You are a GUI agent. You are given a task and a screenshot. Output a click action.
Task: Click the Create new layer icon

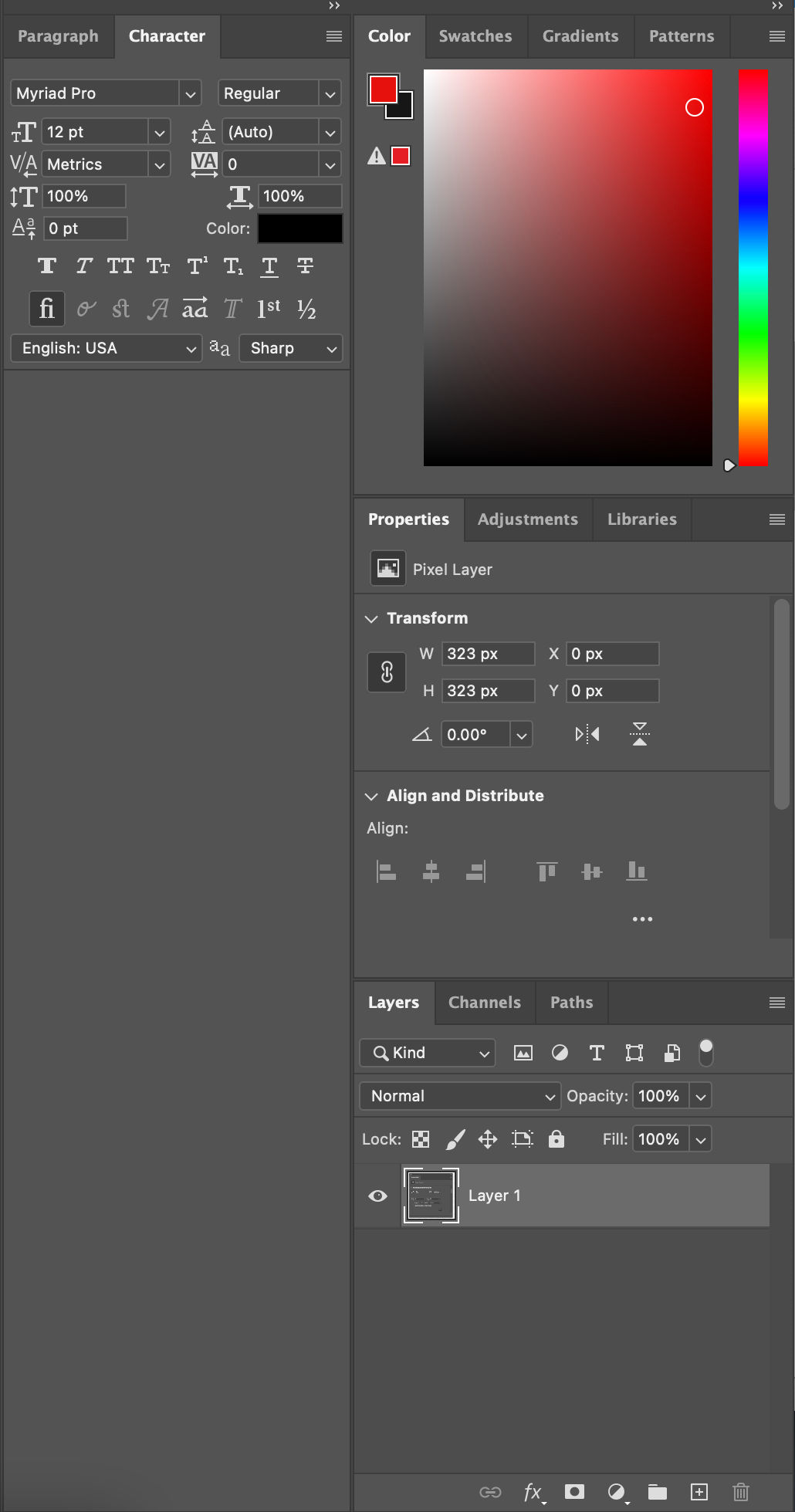699,1492
